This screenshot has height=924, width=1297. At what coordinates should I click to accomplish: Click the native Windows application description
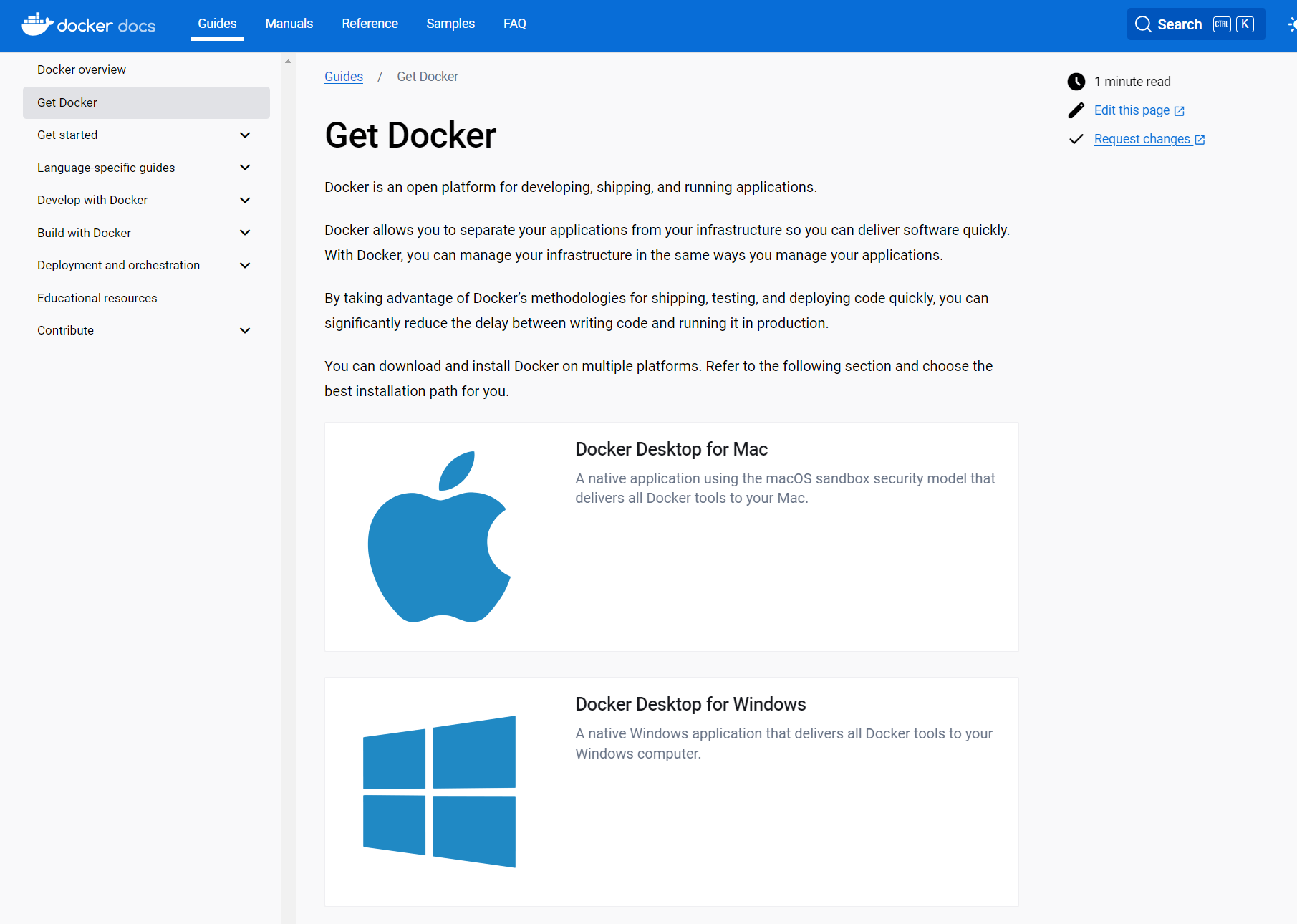(783, 743)
